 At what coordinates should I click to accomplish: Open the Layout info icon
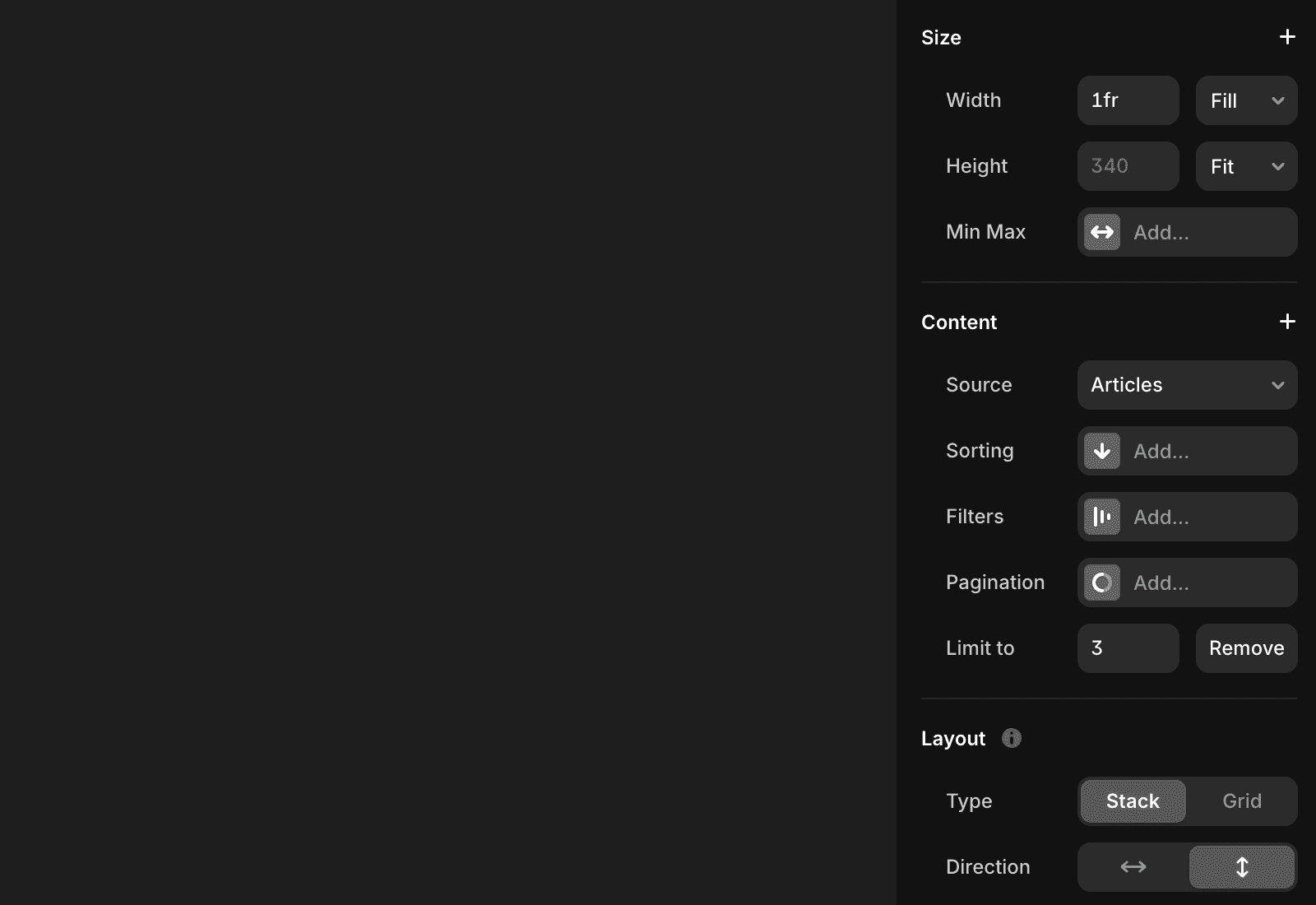[x=1012, y=738]
